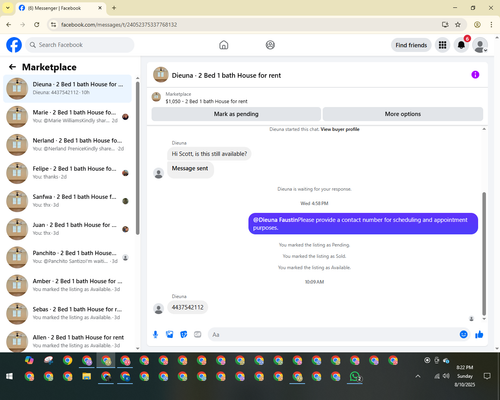
Task: Open the View buyer profile link
Action: click(340, 129)
